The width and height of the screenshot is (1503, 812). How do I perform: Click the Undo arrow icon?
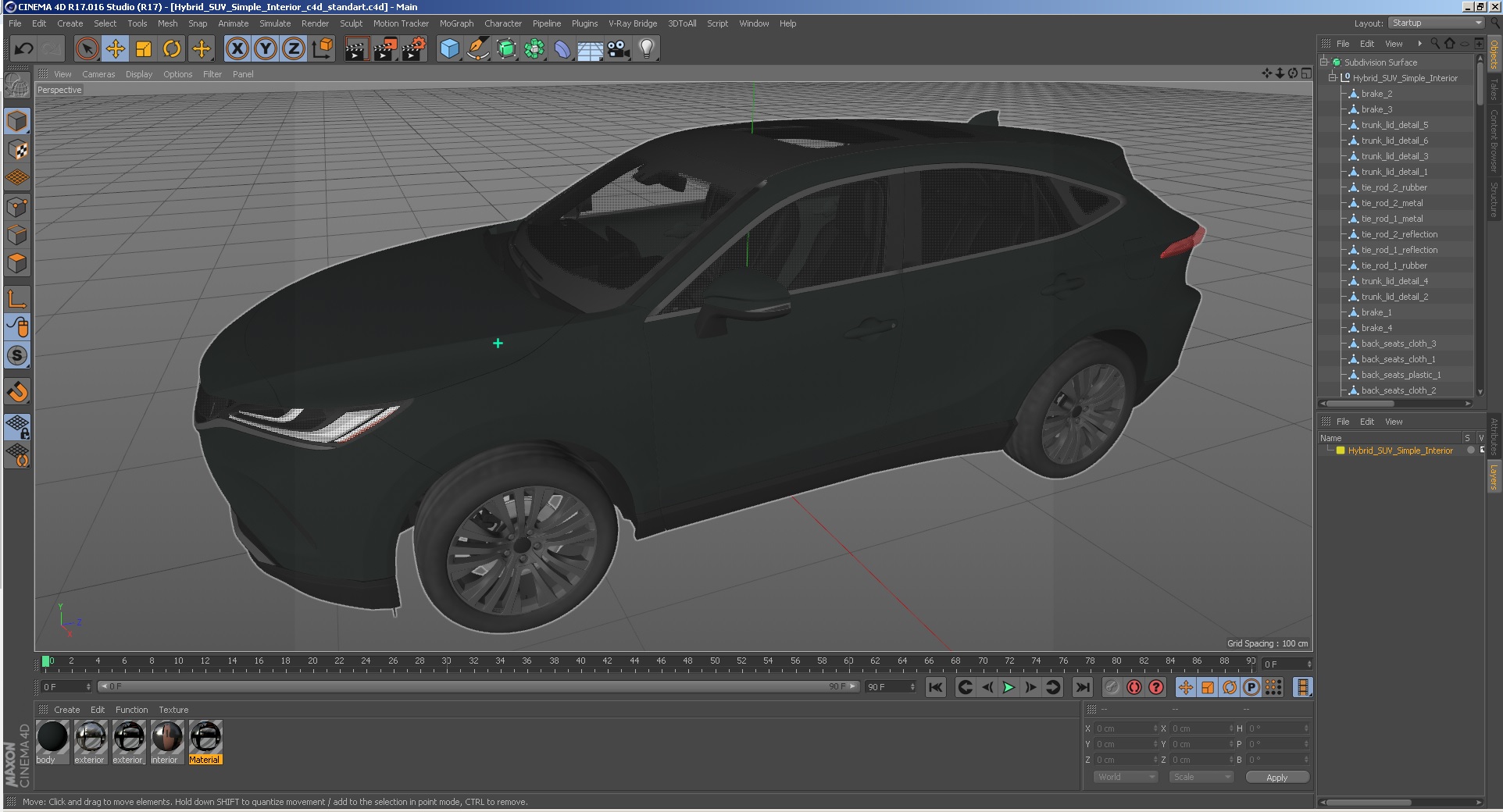(24, 49)
